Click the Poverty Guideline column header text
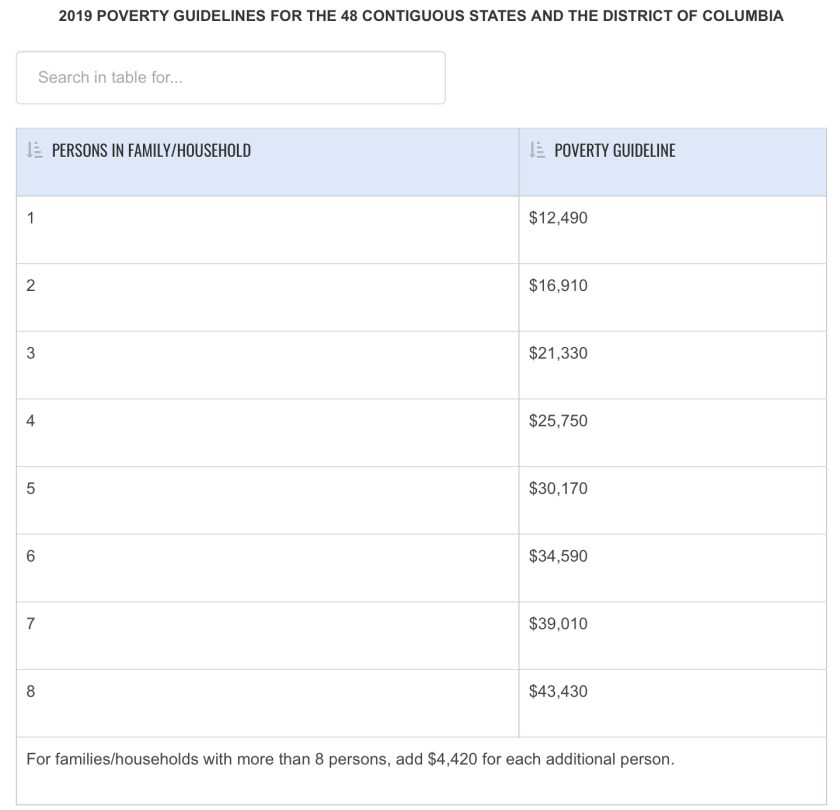Viewport: 840px width, 810px height. [x=614, y=151]
